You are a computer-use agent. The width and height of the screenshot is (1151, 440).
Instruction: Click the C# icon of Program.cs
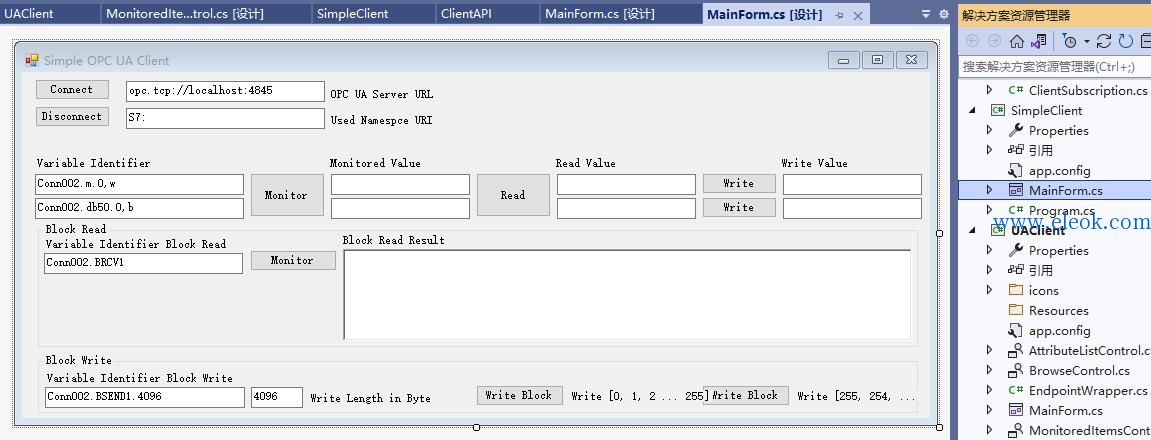1016,210
